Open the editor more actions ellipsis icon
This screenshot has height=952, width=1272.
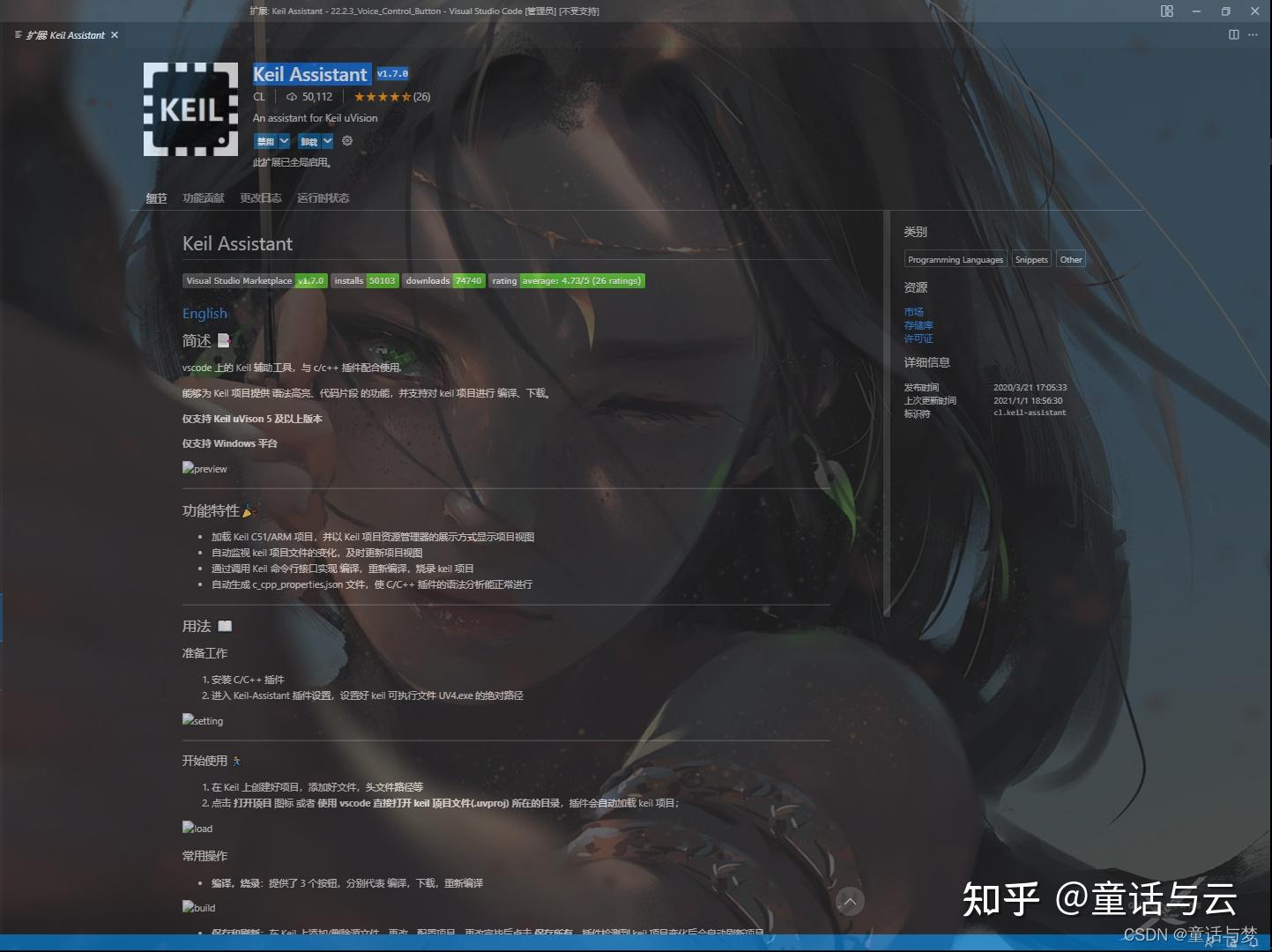1253,34
